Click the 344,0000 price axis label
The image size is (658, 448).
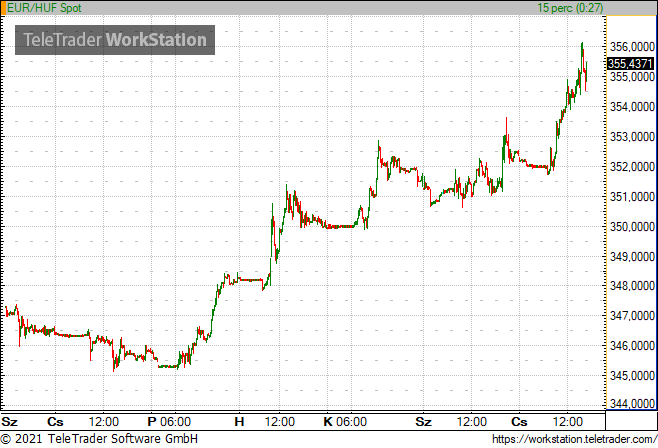(x=632, y=404)
